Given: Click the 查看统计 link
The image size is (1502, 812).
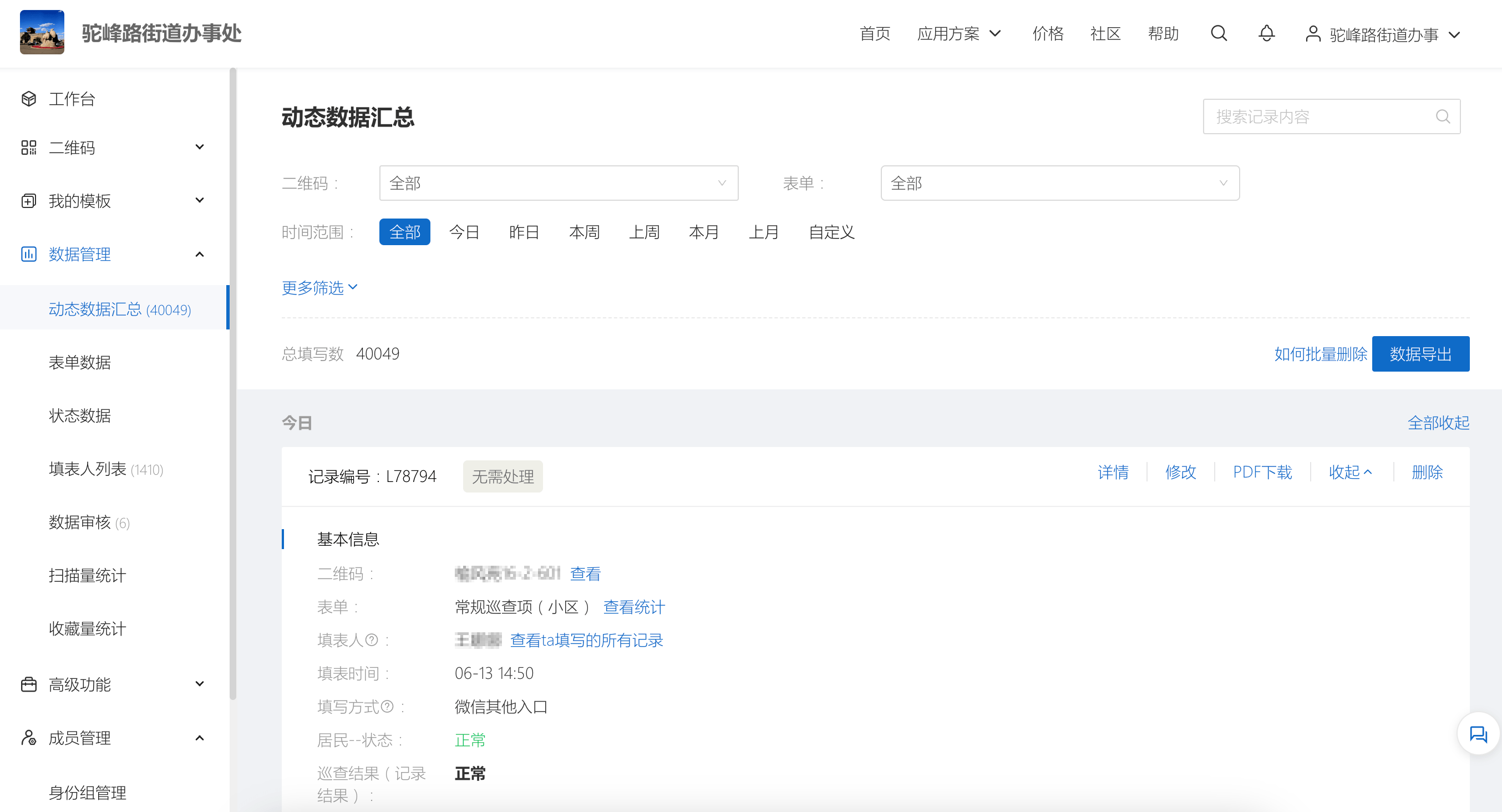Looking at the screenshot, I should tap(634, 607).
